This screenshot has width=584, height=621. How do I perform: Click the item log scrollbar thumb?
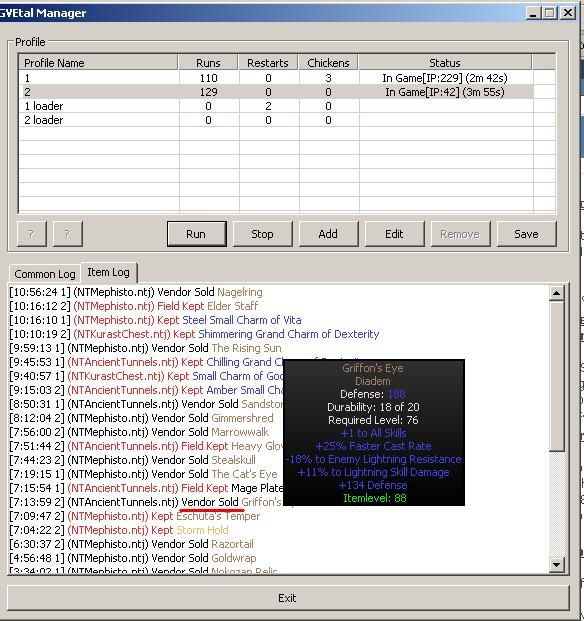[557, 376]
